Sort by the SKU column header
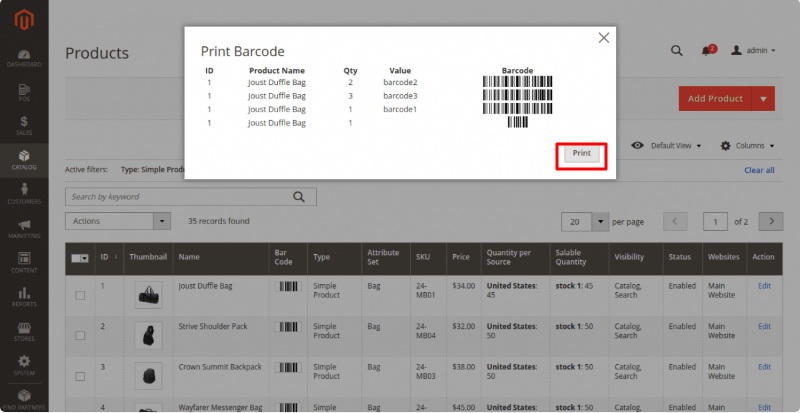Screen dimensions: 800x413 tap(428, 257)
